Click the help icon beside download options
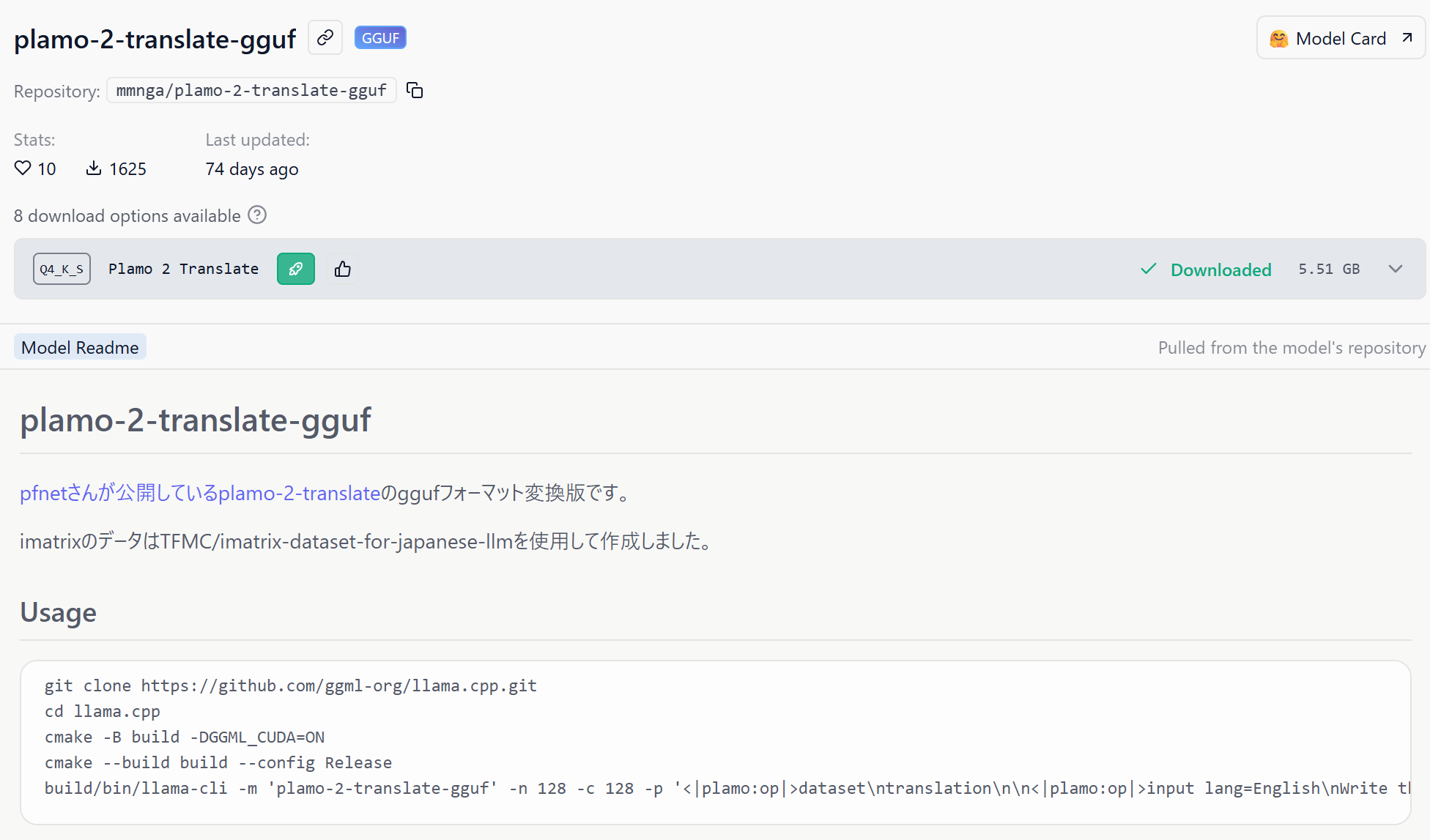This screenshot has height=840, width=1430. 257,215
